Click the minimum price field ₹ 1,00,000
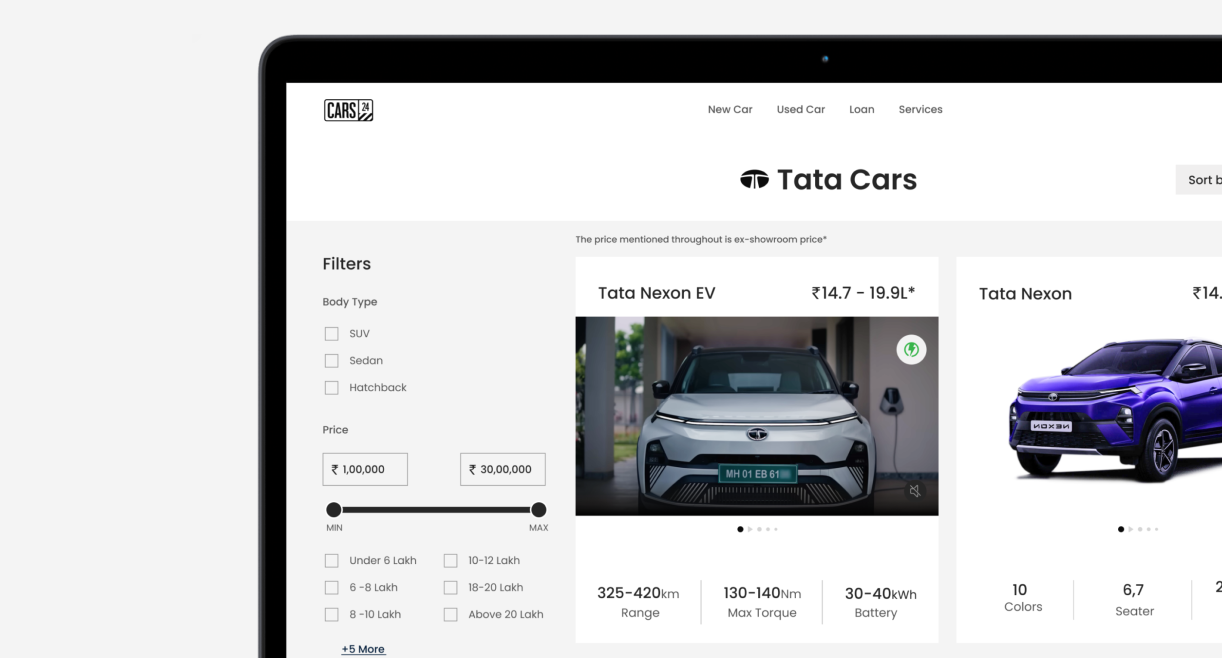 365,469
